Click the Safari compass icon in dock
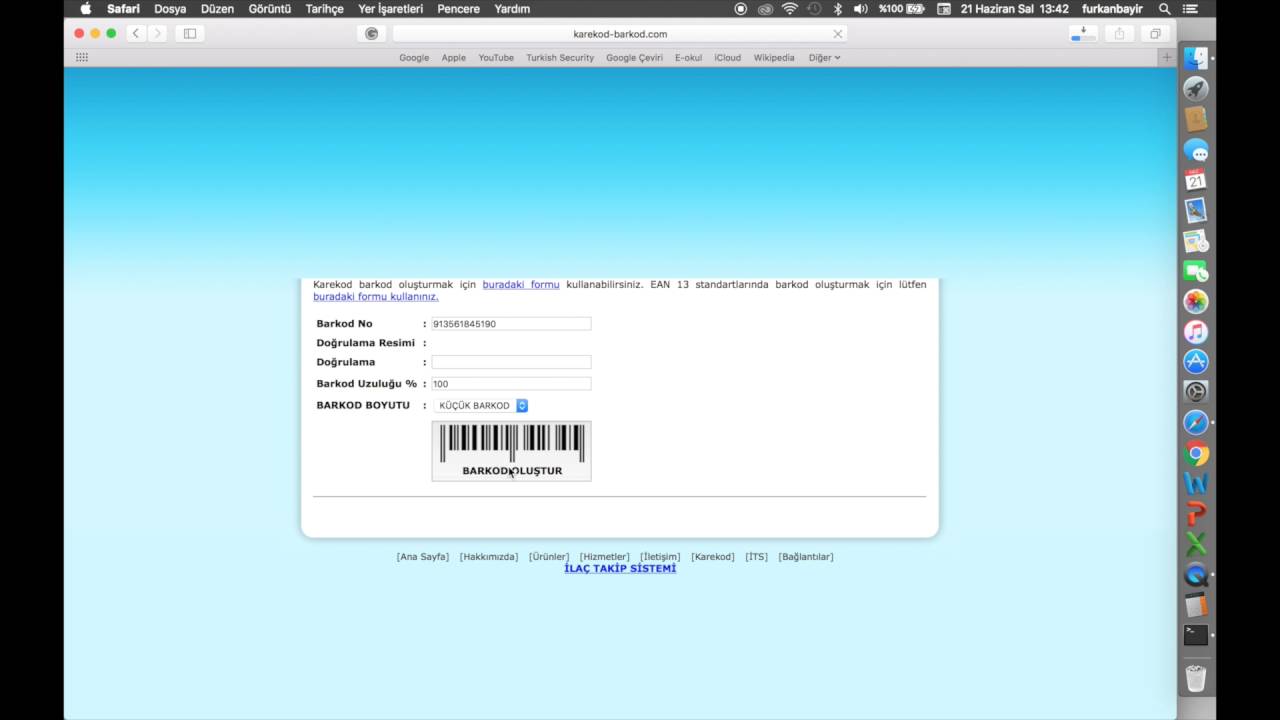The image size is (1280, 720). tap(1196, 423)
